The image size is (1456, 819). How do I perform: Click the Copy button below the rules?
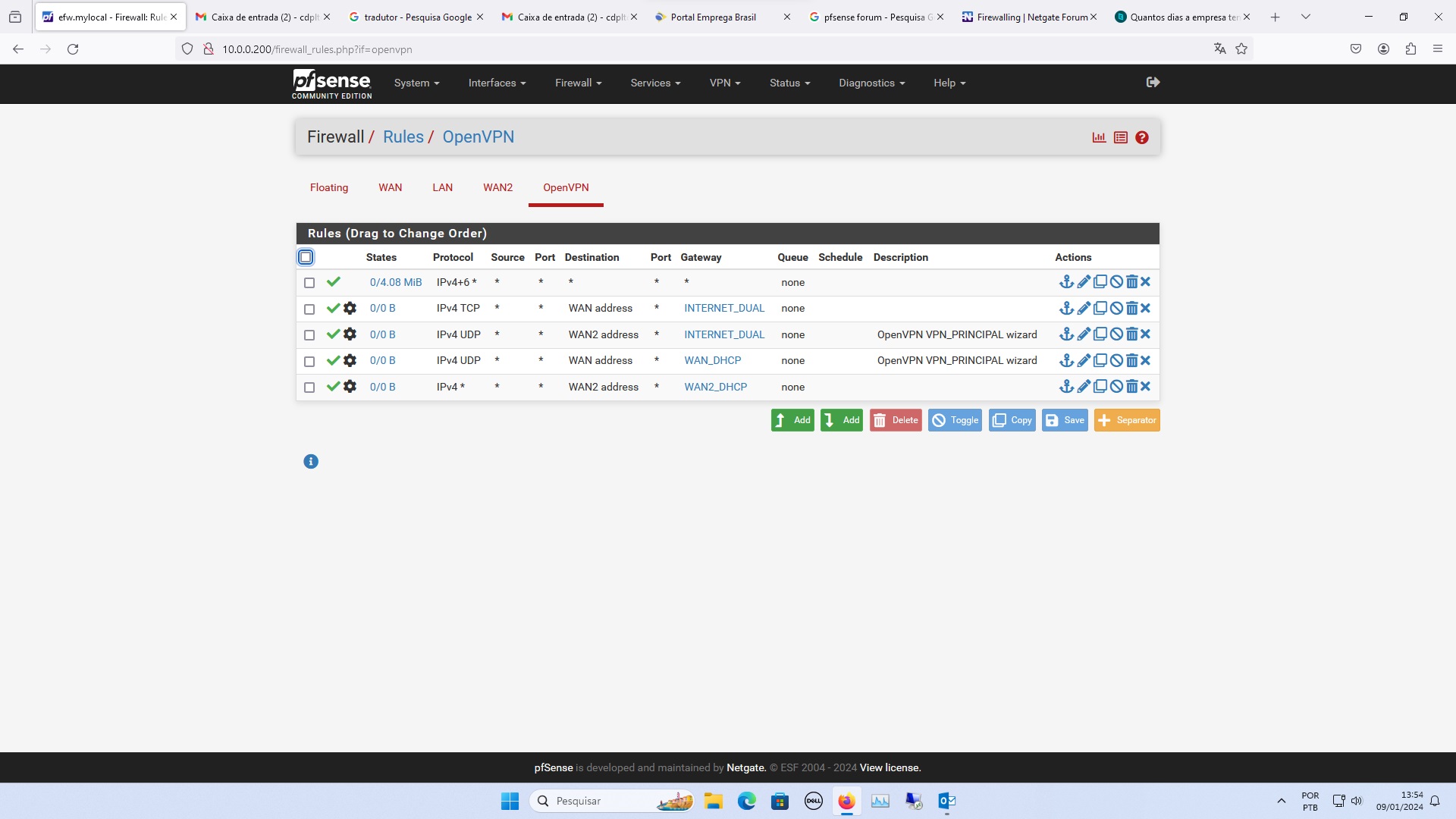[1012, 420]
